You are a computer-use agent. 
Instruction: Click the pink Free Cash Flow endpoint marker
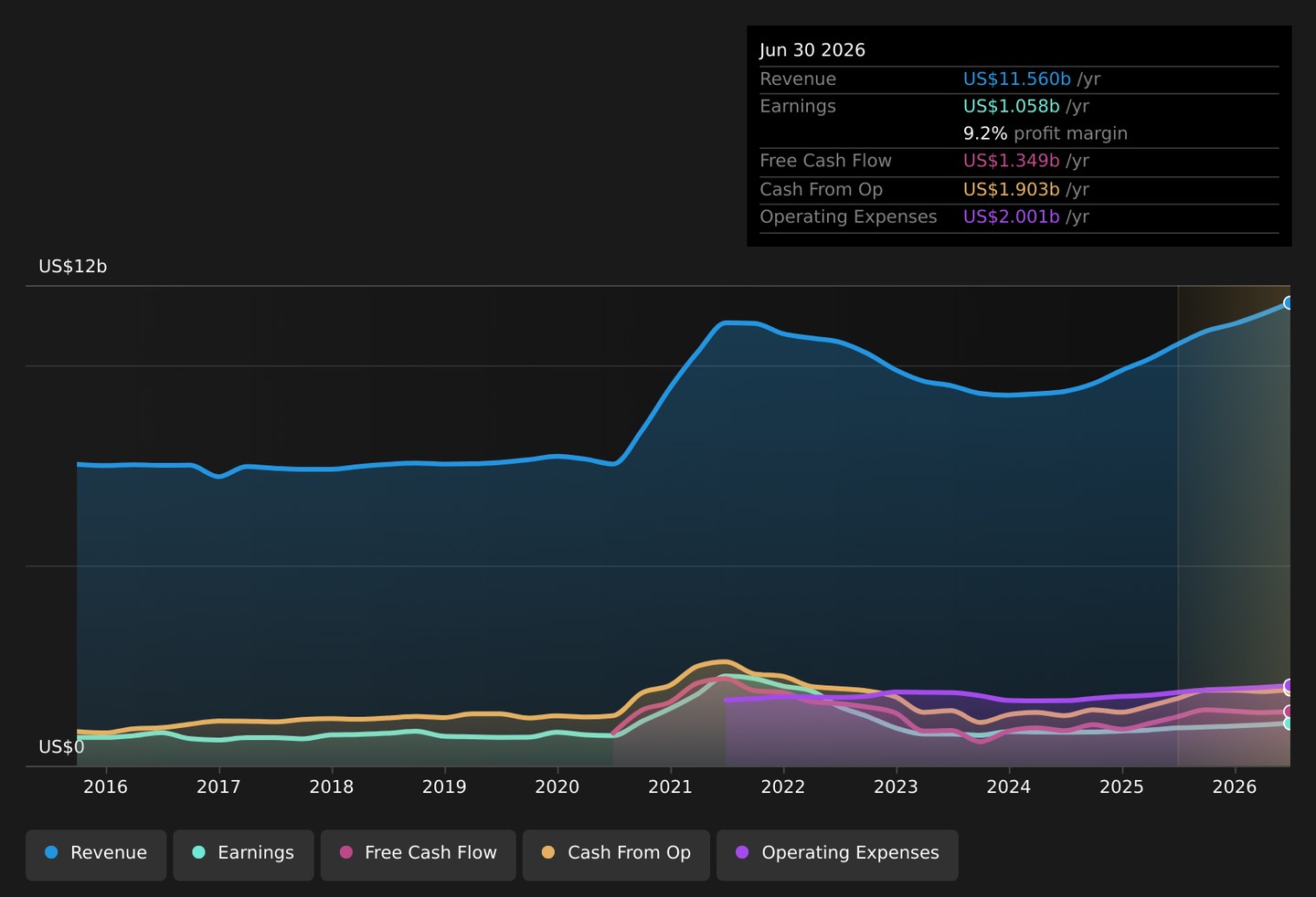[1289, 712]
